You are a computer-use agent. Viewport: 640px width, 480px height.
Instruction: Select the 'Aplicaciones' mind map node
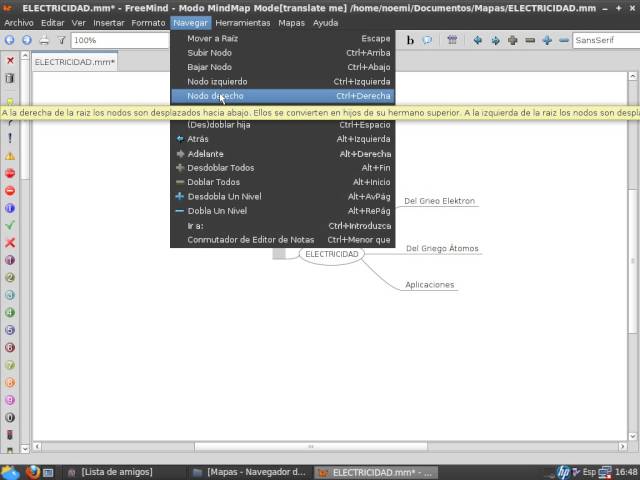coord(429,285)
